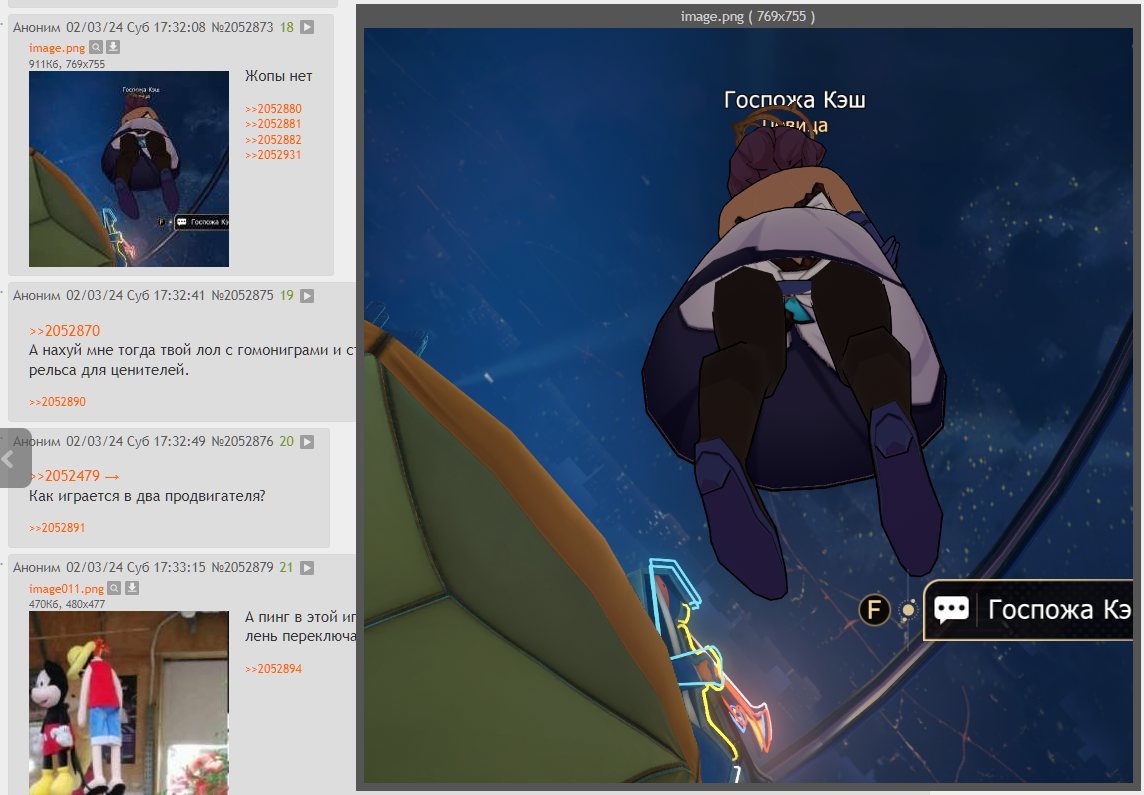Click text 'Как играется в два продвигателя?'
The height and width of the screenshot is (795, 1144).
coord(147,496)
